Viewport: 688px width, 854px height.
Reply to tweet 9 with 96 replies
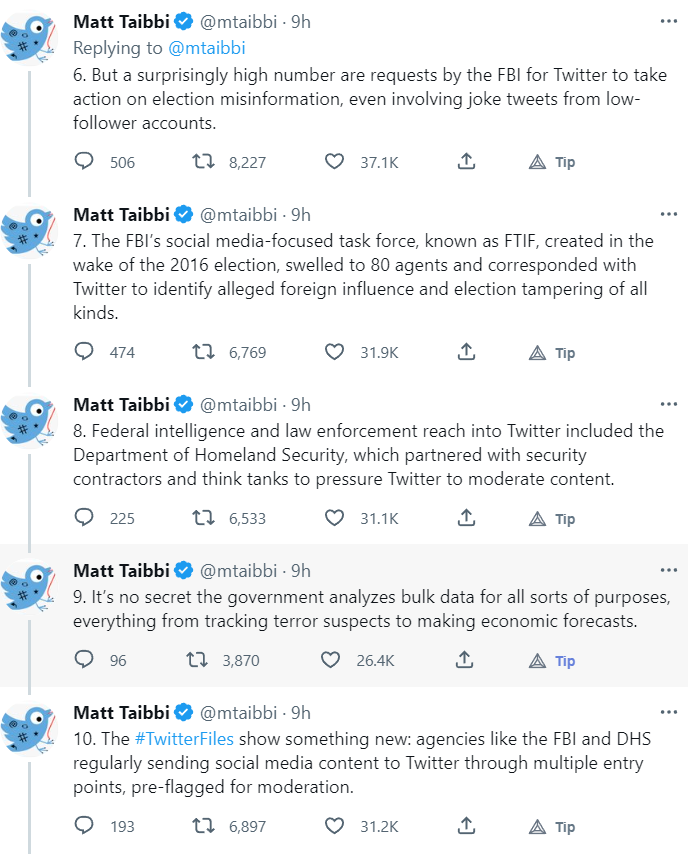85,660
